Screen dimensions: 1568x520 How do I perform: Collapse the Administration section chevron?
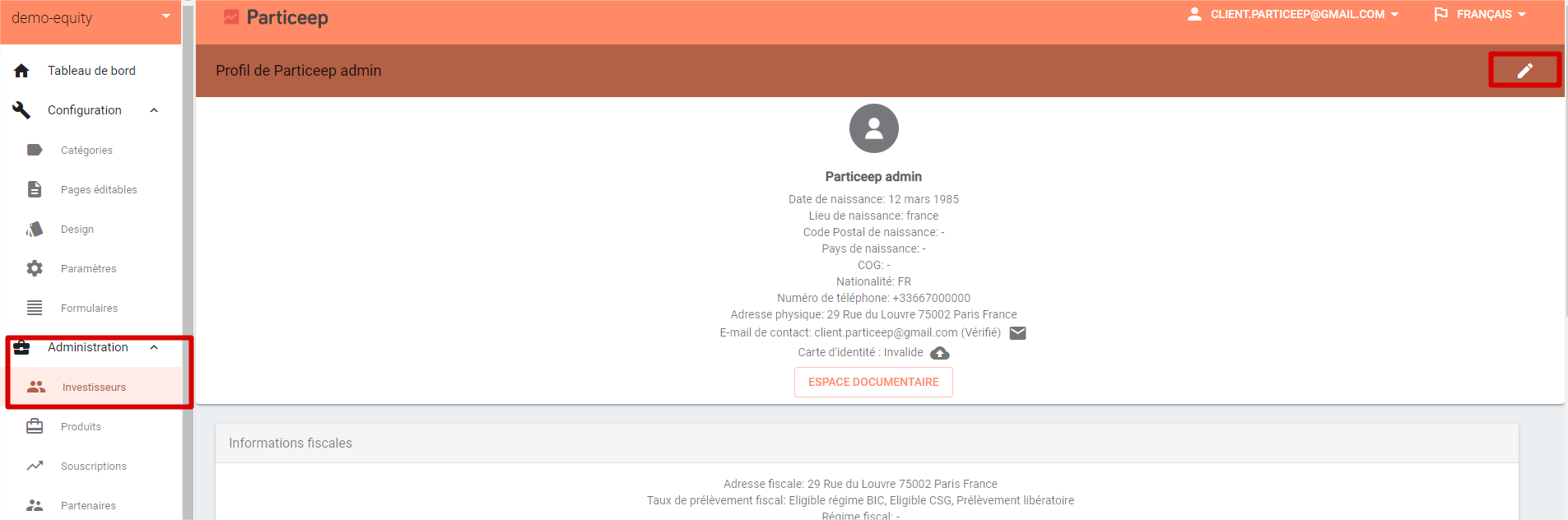(154, 347)
